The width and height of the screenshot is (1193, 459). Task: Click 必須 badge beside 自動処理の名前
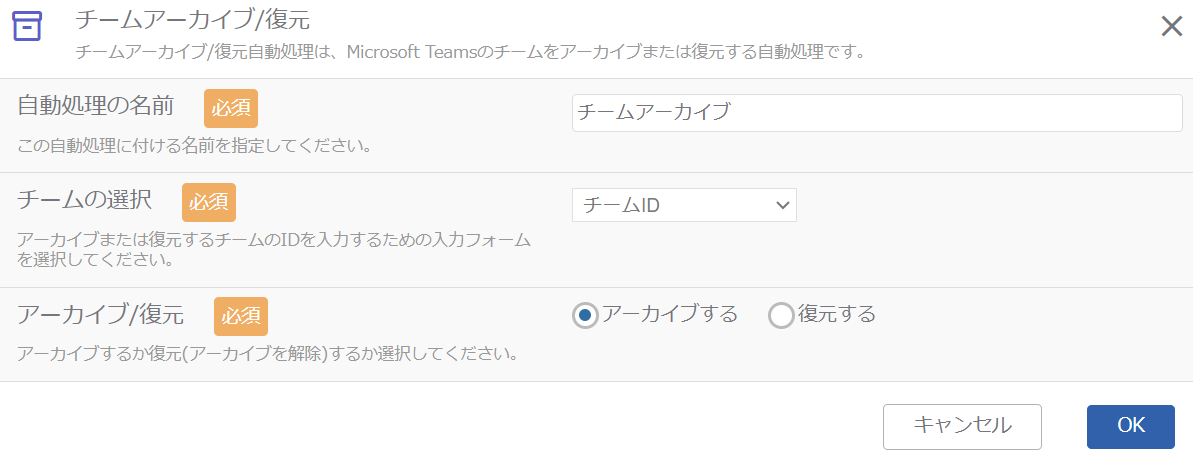tap(231, 108)
